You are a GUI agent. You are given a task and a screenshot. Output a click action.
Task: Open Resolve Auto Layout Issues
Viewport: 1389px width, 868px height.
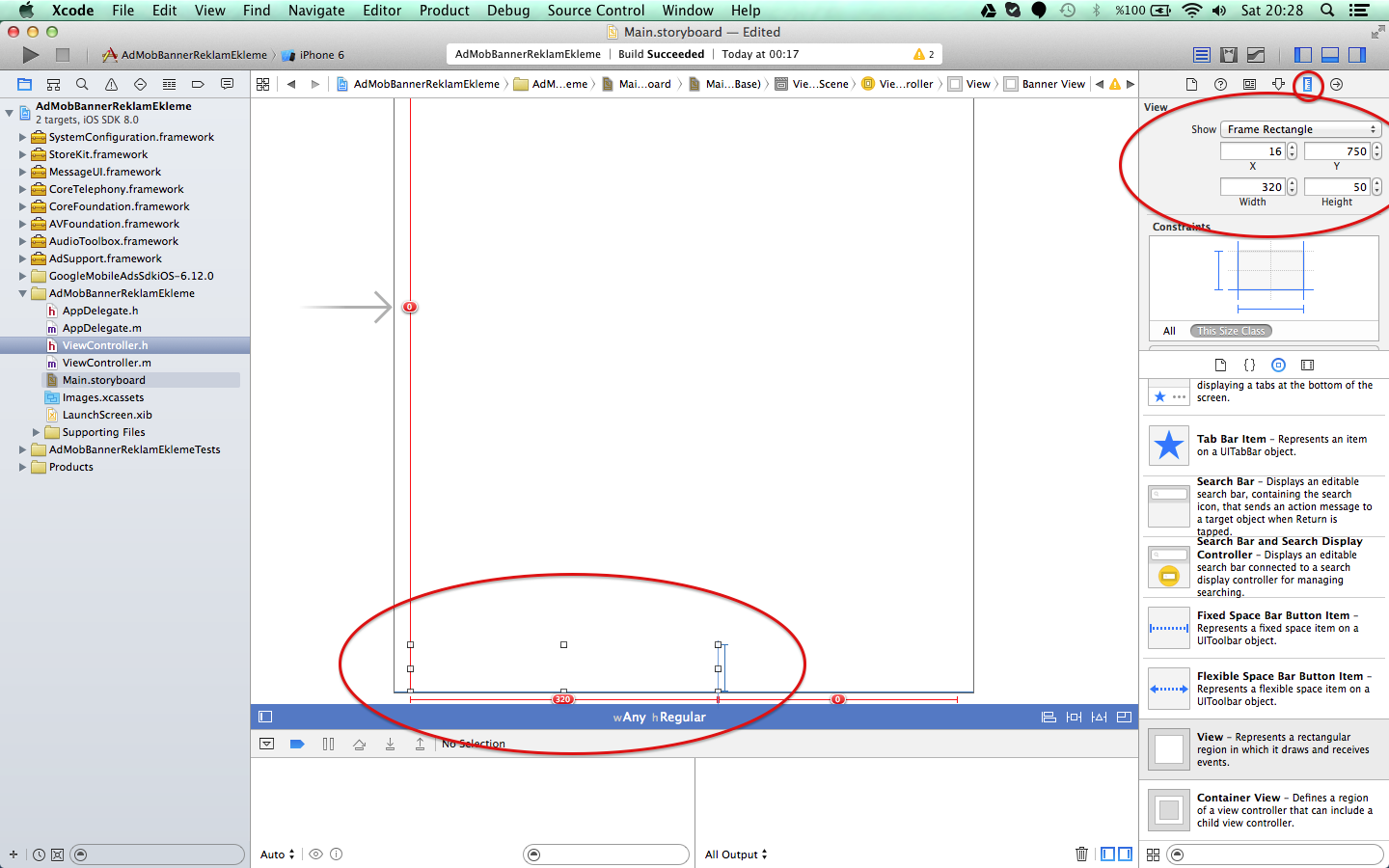point(1099,717)
